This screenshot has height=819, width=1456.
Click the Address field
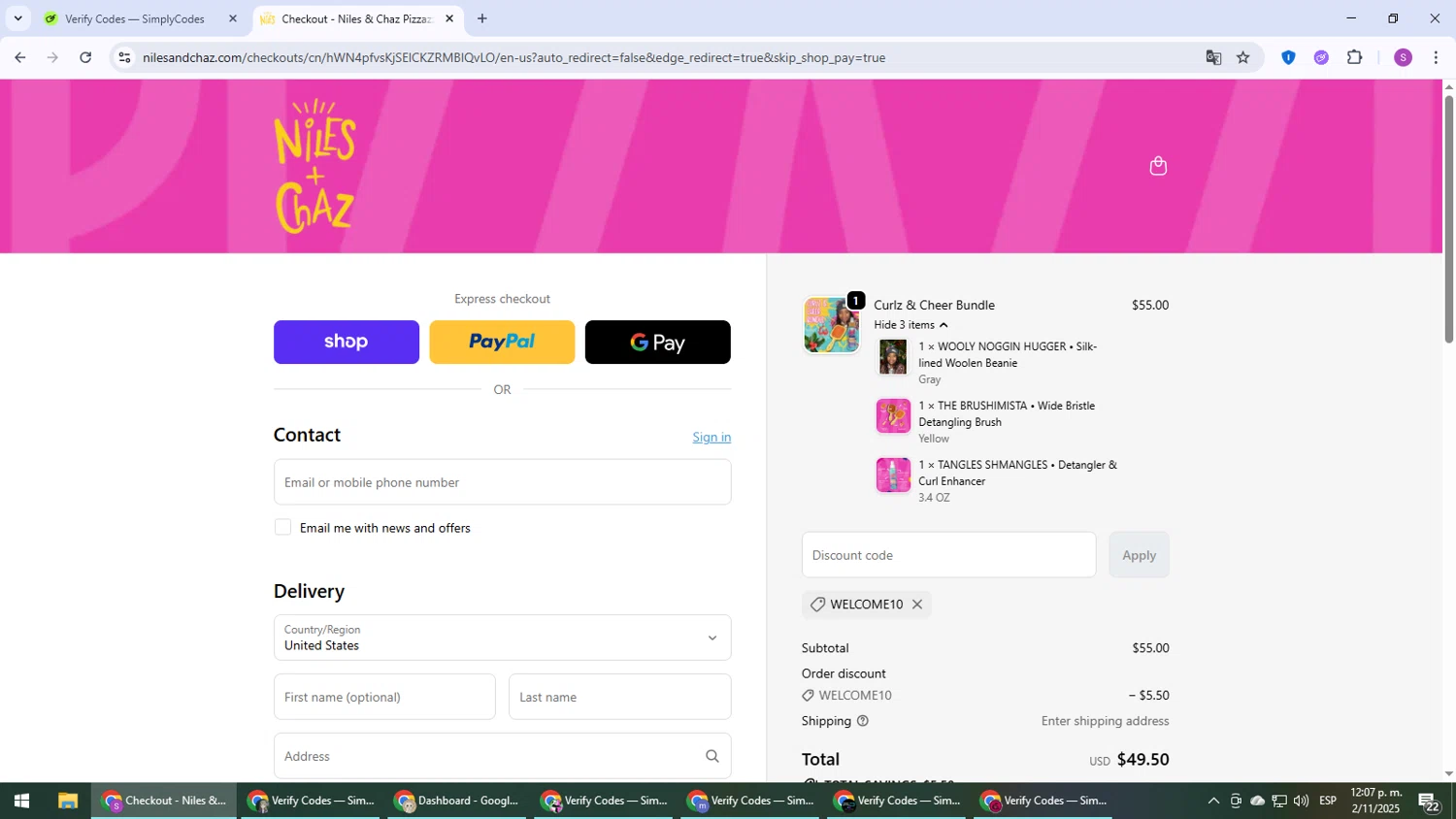[502, 756]
